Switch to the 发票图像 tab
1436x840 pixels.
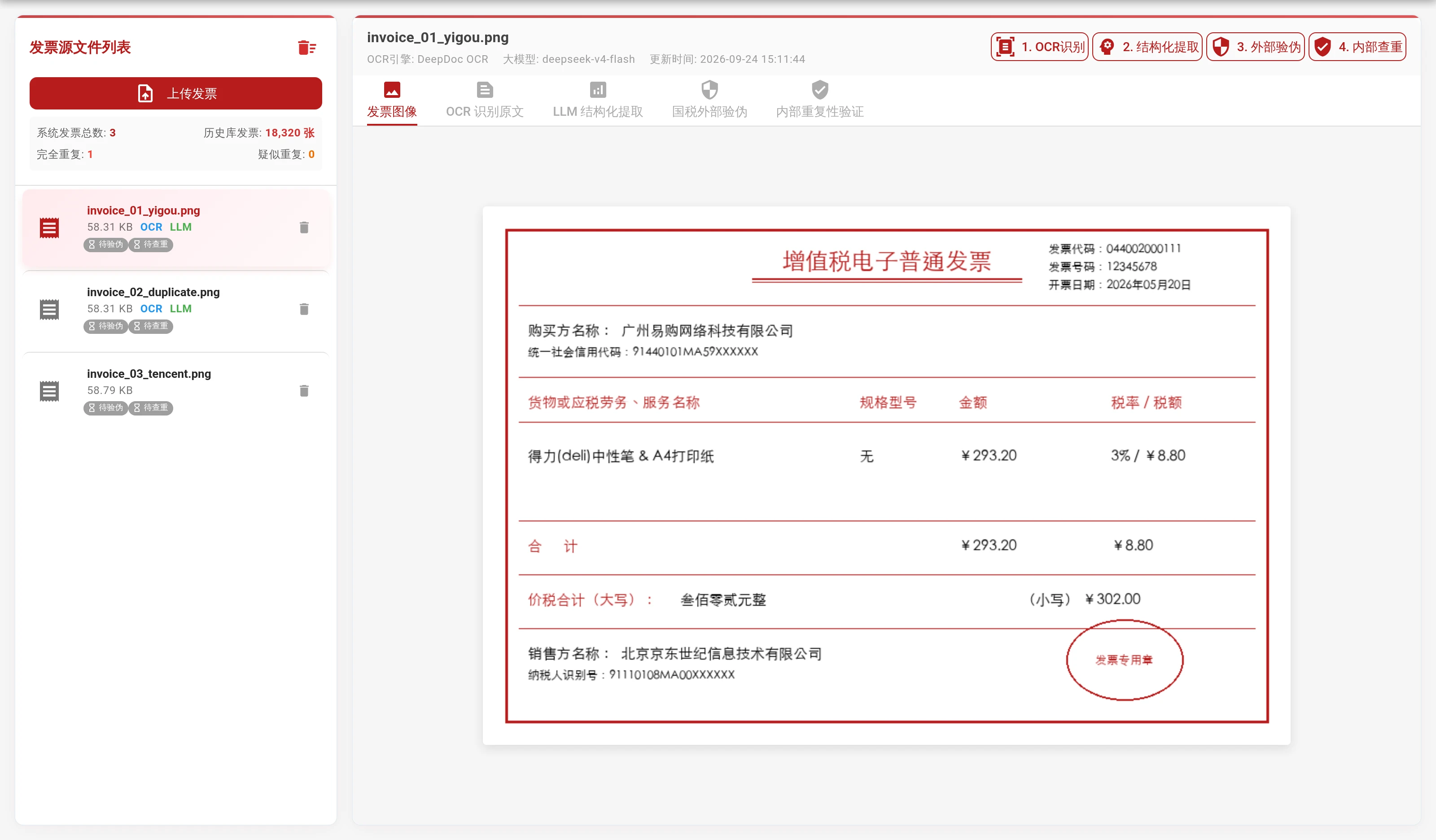pyautogui.click(x=391, y=101)
